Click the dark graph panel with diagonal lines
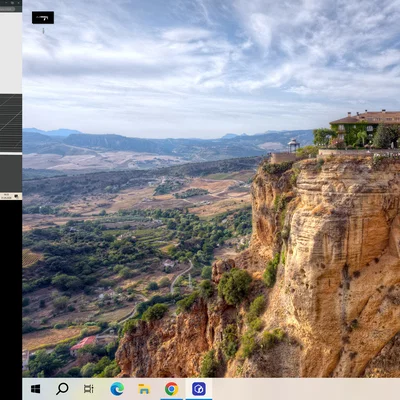Image resolution: width=400 pixels, height=400 pixels. [11, 123]
